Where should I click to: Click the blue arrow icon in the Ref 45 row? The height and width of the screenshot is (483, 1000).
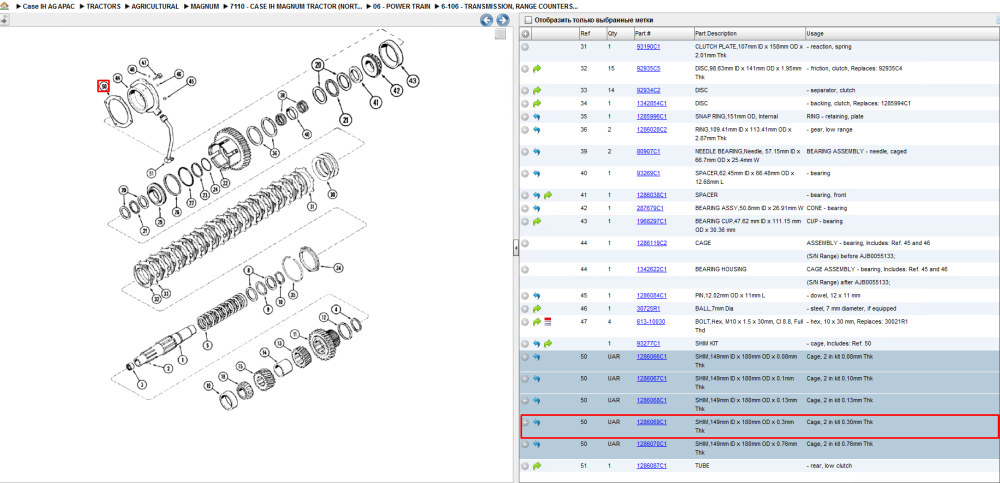pyautogui.click(x=537, y=296)
